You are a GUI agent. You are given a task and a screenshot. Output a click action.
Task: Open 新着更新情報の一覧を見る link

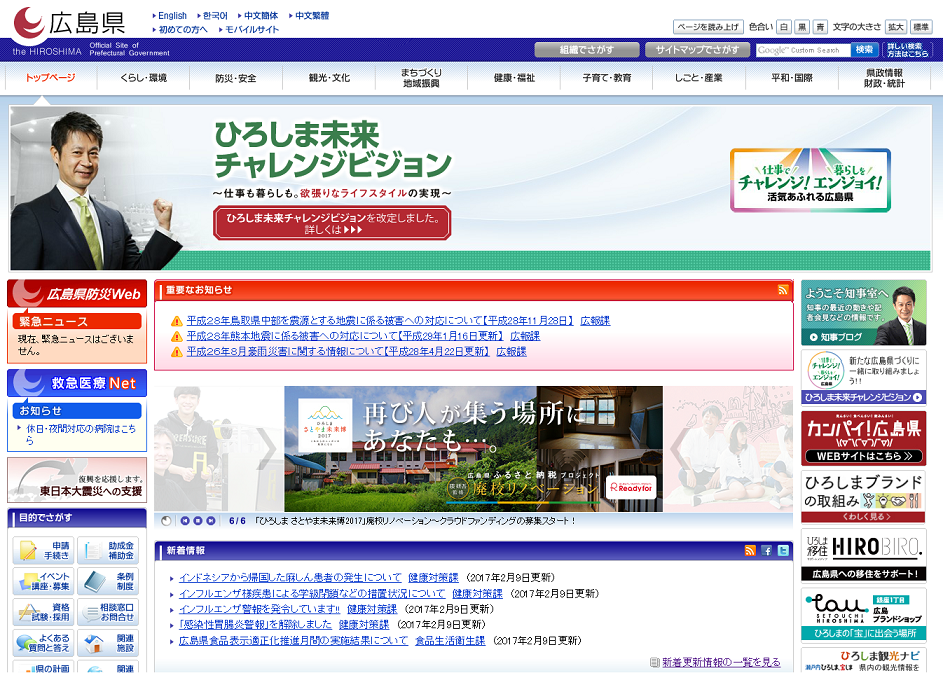tap(721, 662)
